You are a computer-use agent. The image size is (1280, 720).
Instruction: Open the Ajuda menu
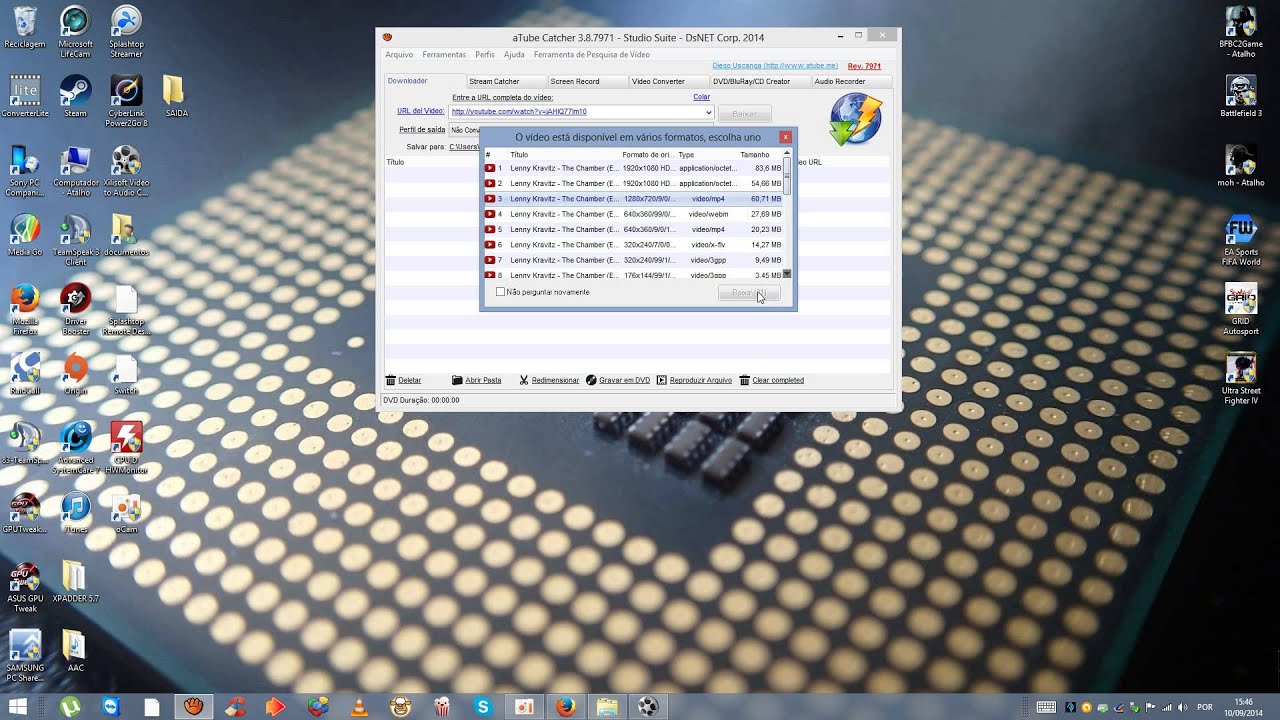tap(514, 55)
